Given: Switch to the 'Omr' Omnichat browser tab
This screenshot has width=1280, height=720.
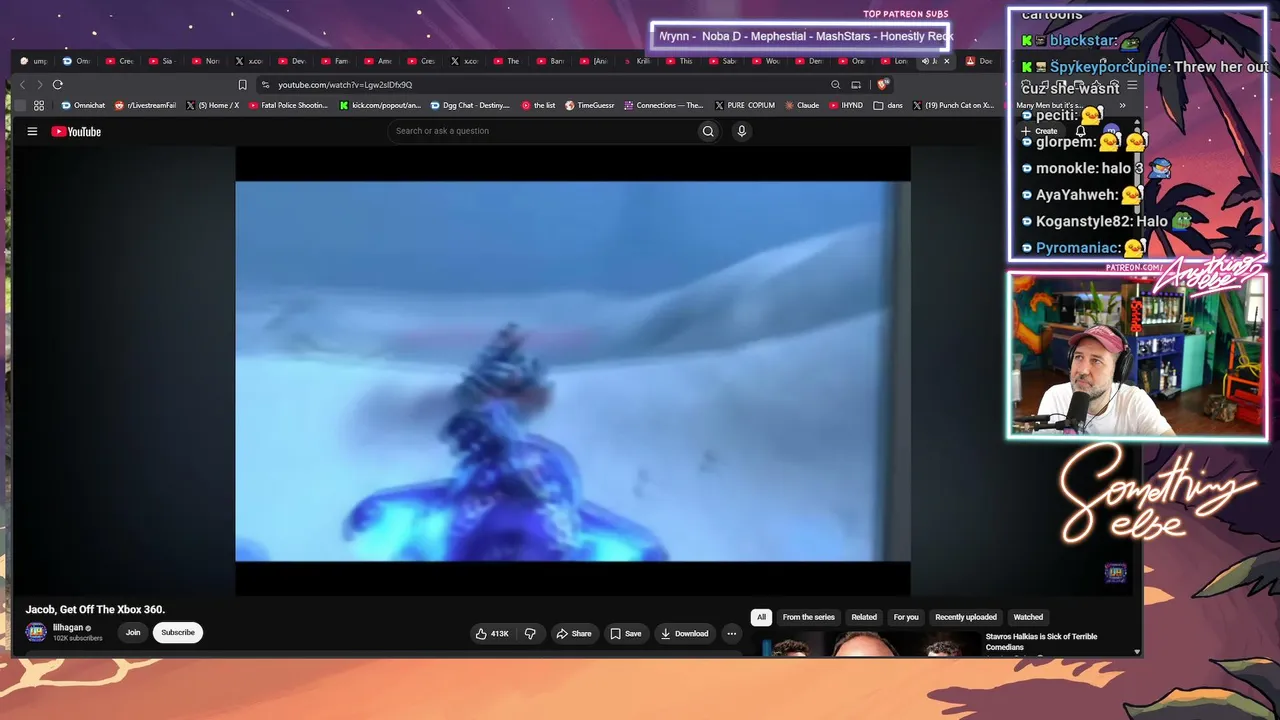Looking at the screenshot, I should point(76,61).
